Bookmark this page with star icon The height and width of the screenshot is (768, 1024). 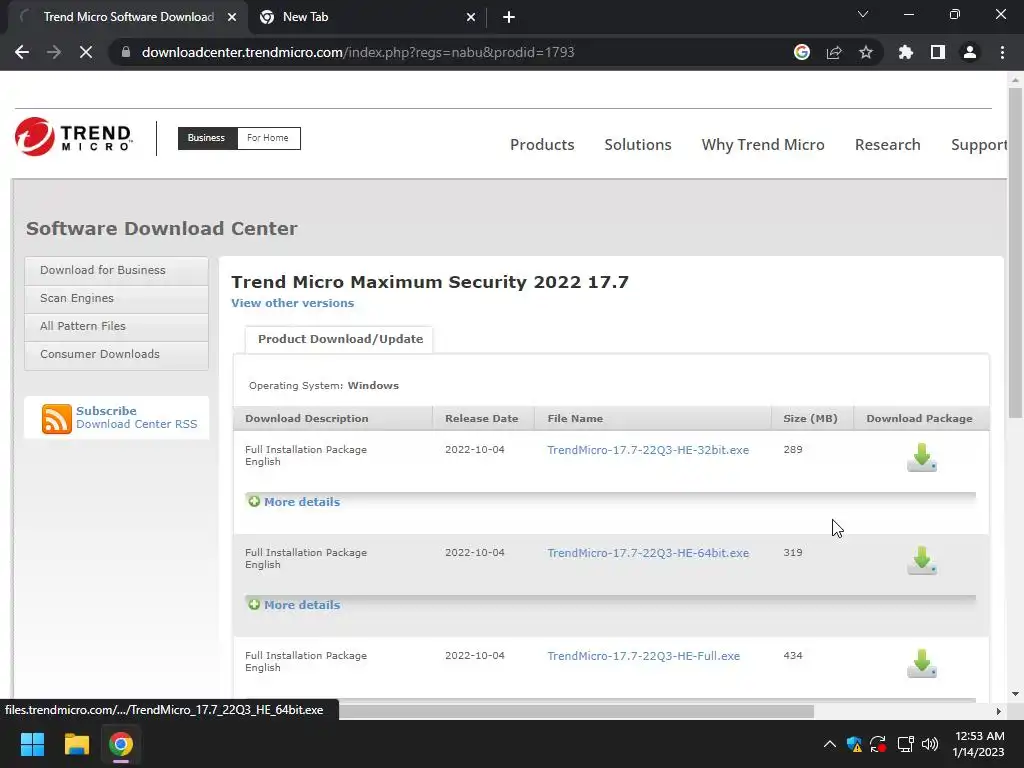(x=865, y=52)
